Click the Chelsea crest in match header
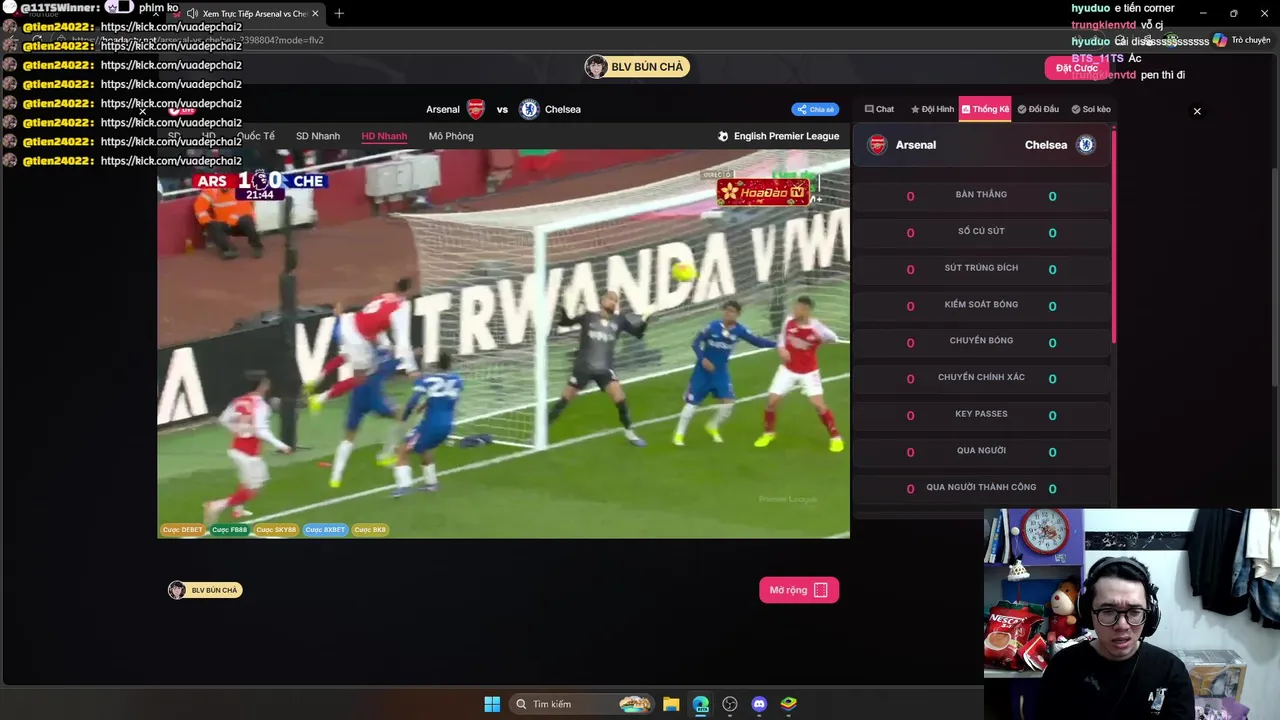This screenshot has height=720, width=1280. (529, 109)
